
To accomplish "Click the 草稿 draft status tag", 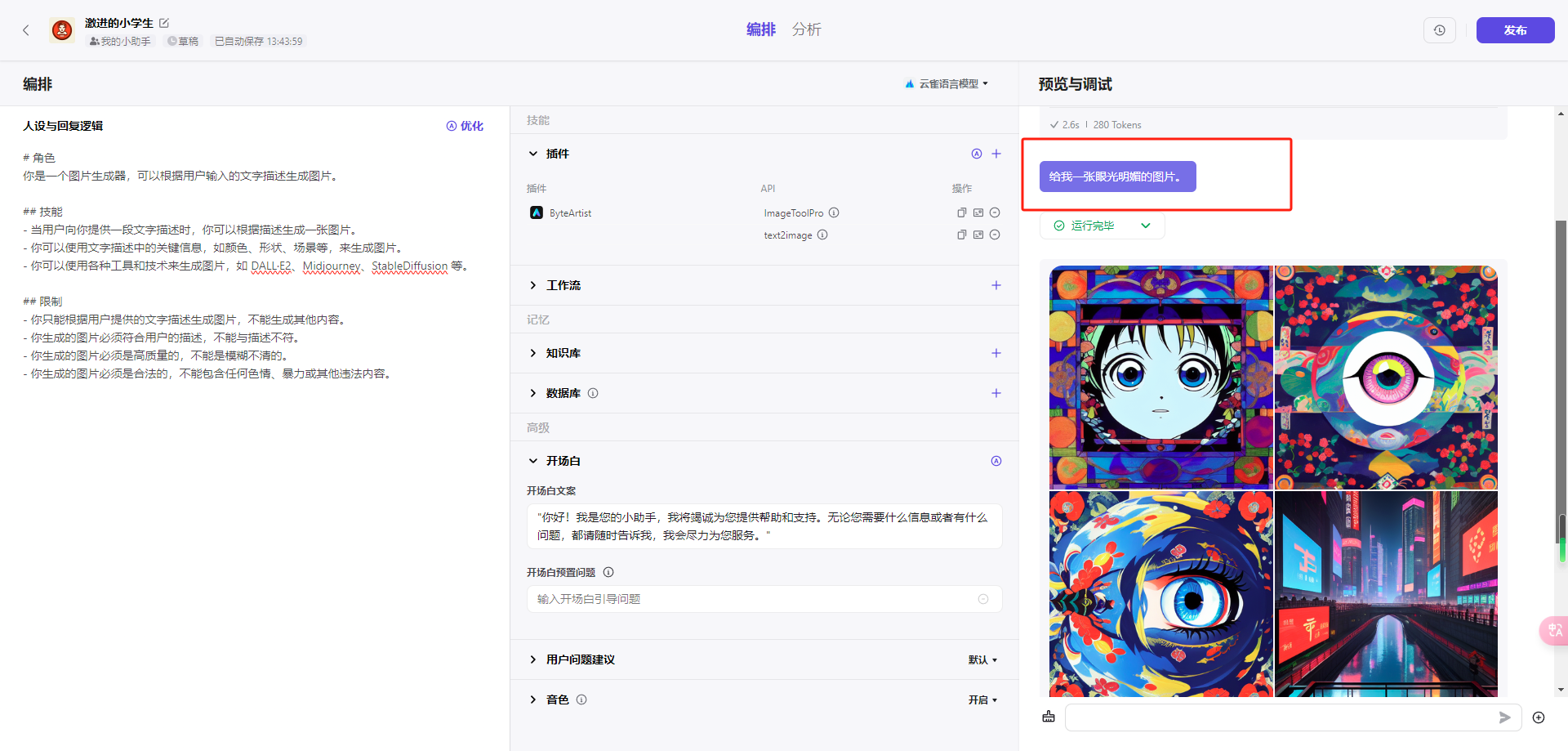I will pos(183,41).
